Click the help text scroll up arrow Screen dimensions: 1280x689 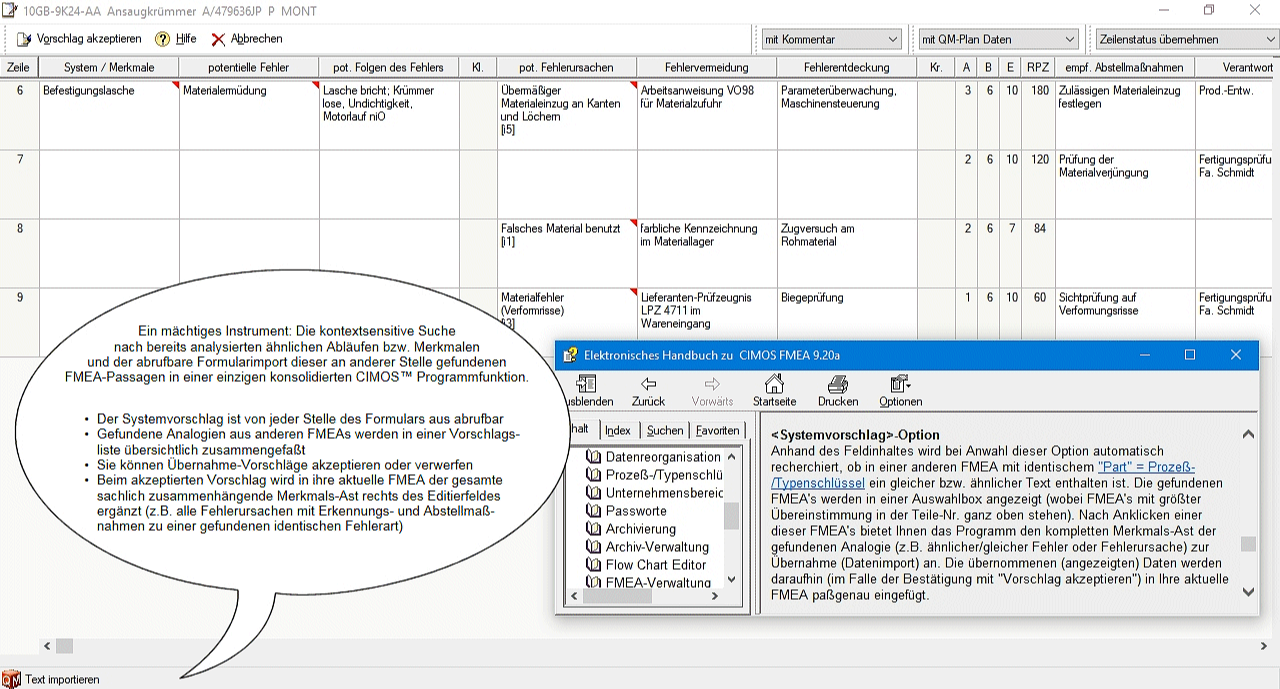click(1248, 434)
